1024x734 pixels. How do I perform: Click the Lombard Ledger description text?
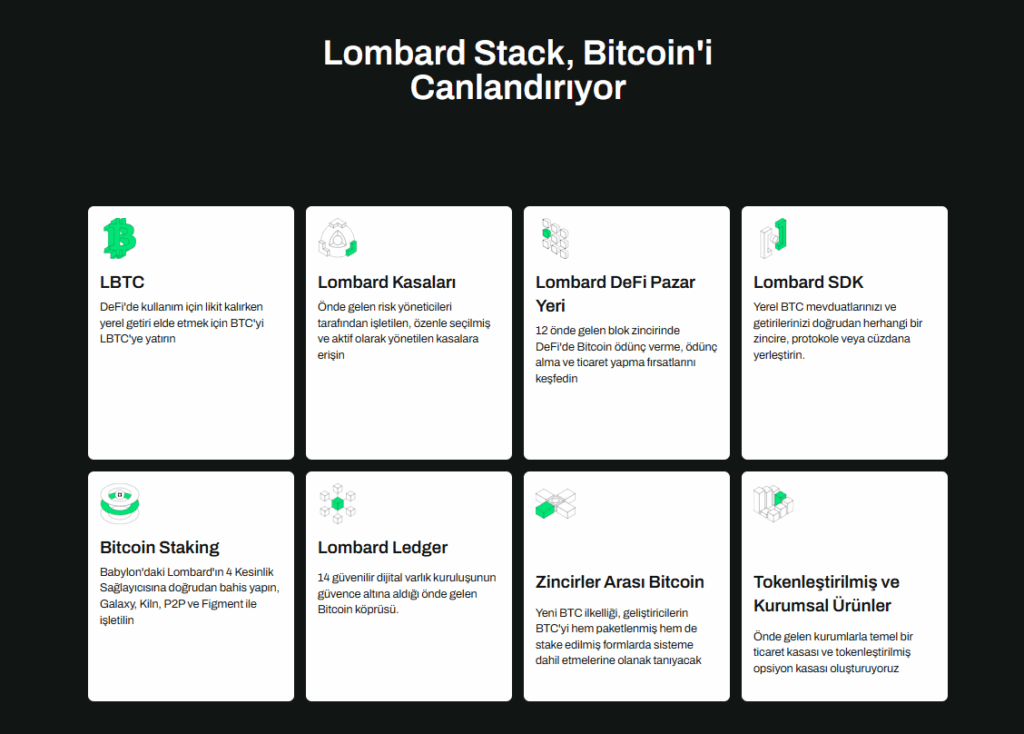click(x=406, y=593)
